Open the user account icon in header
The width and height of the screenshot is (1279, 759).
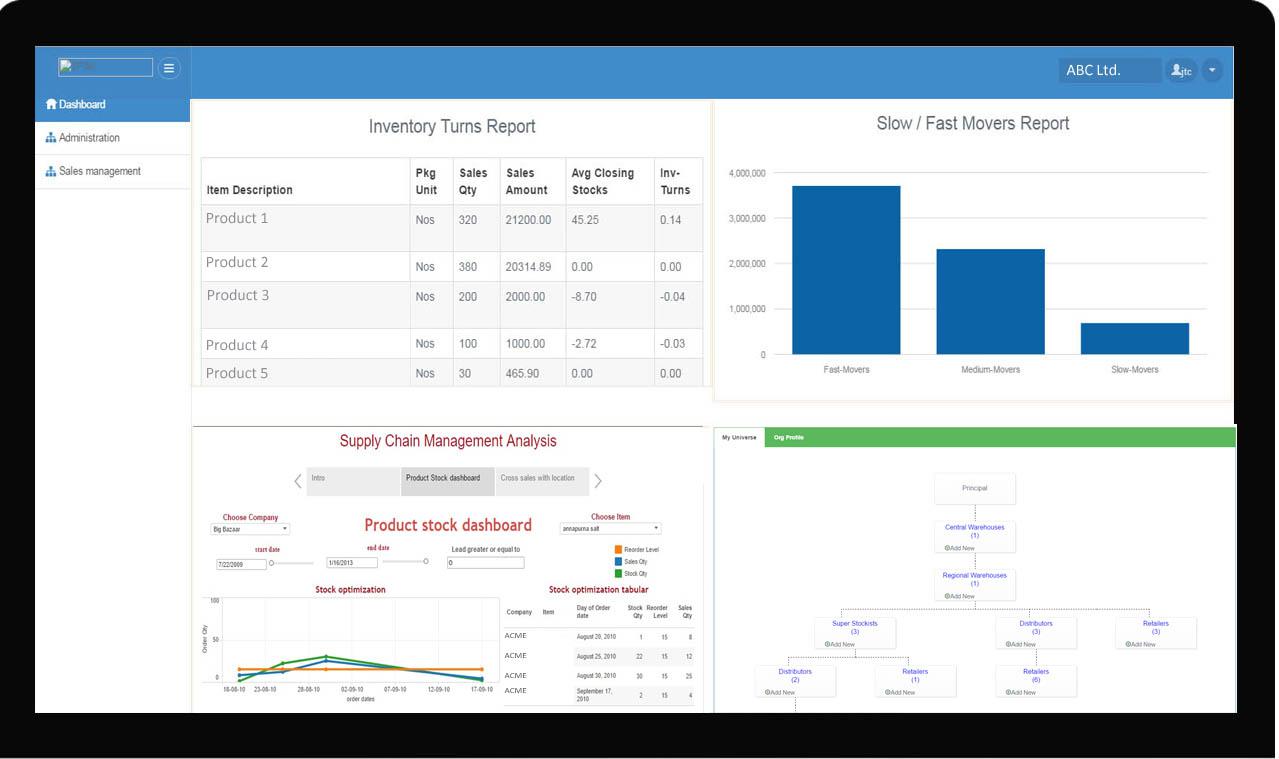click(x=1181, y=71)
